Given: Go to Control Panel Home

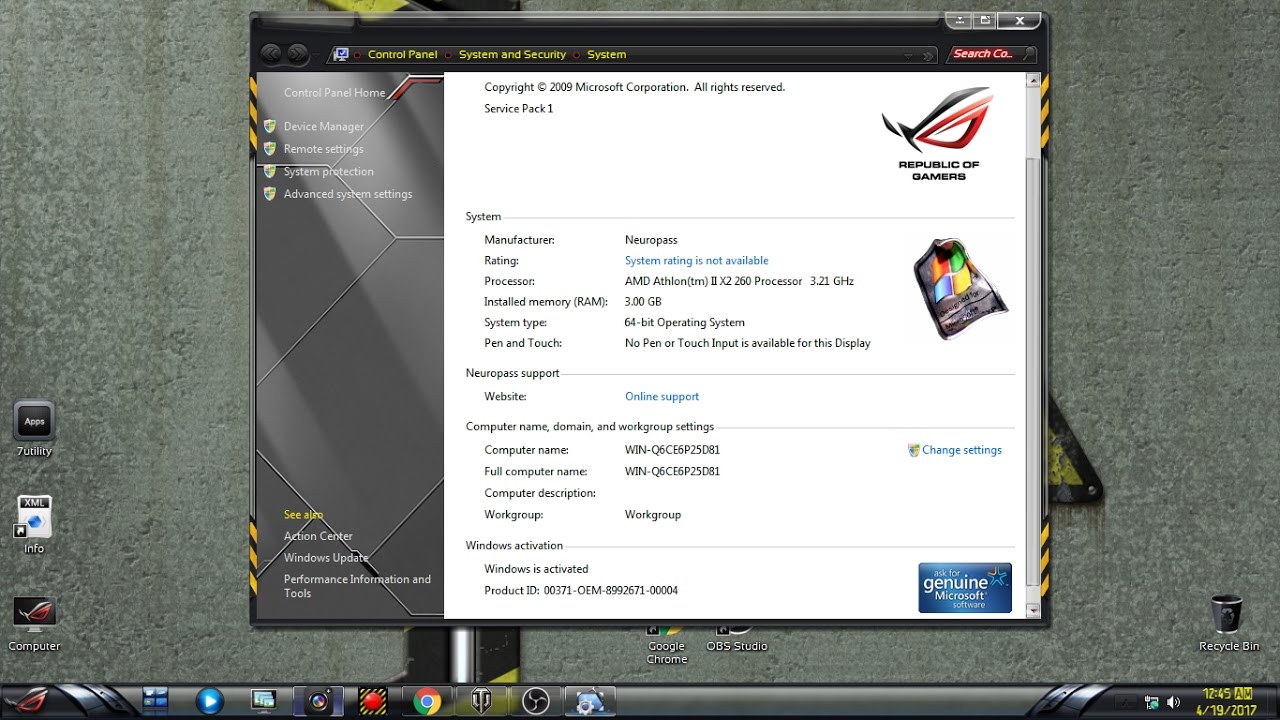Looking at the screenshot, I should point(334,93).
